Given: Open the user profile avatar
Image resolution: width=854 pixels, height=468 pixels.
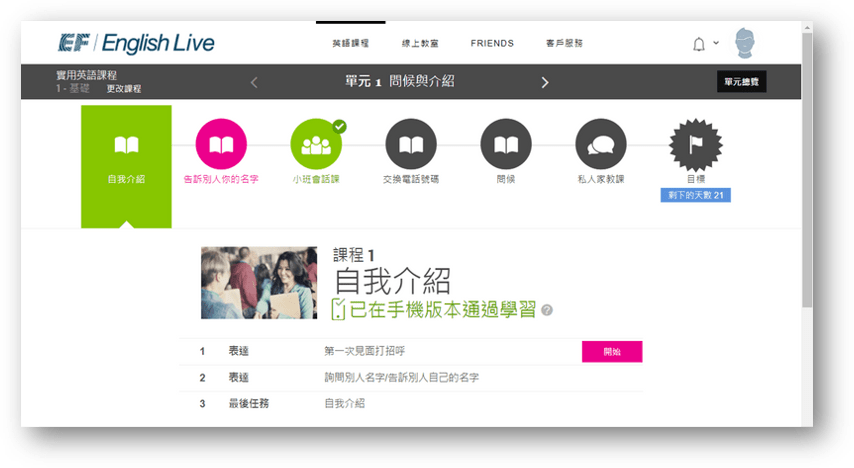Looking at the screenshot, I should coord(745,44).
